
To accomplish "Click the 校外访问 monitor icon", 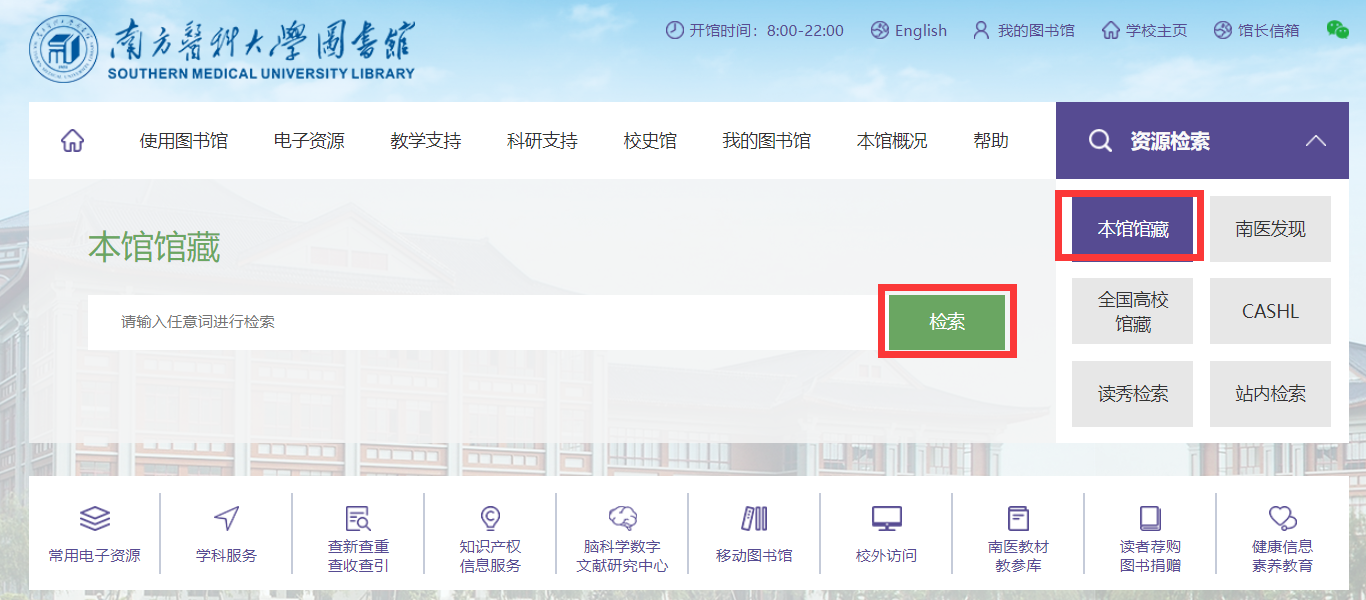I will coord(886,518).
